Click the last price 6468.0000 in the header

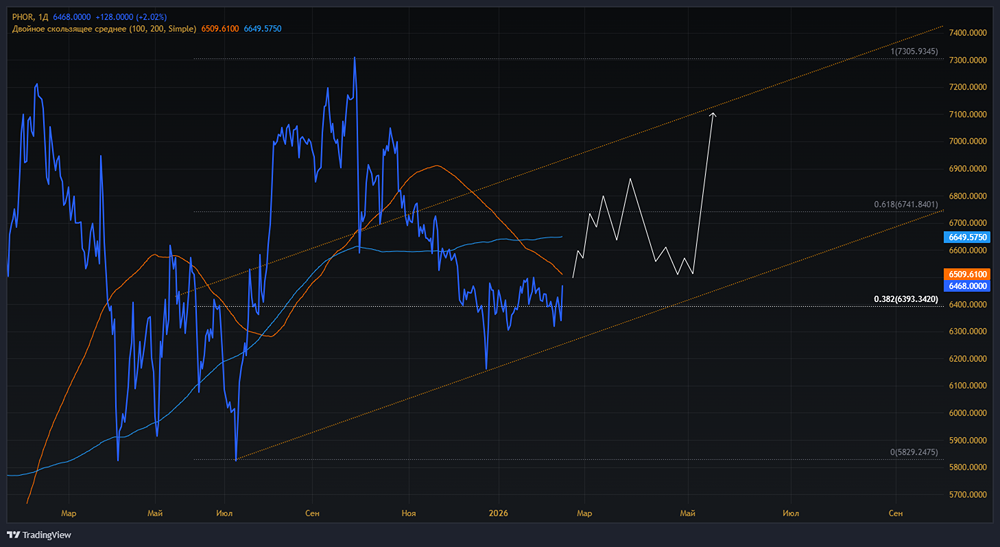pos(72,17)
